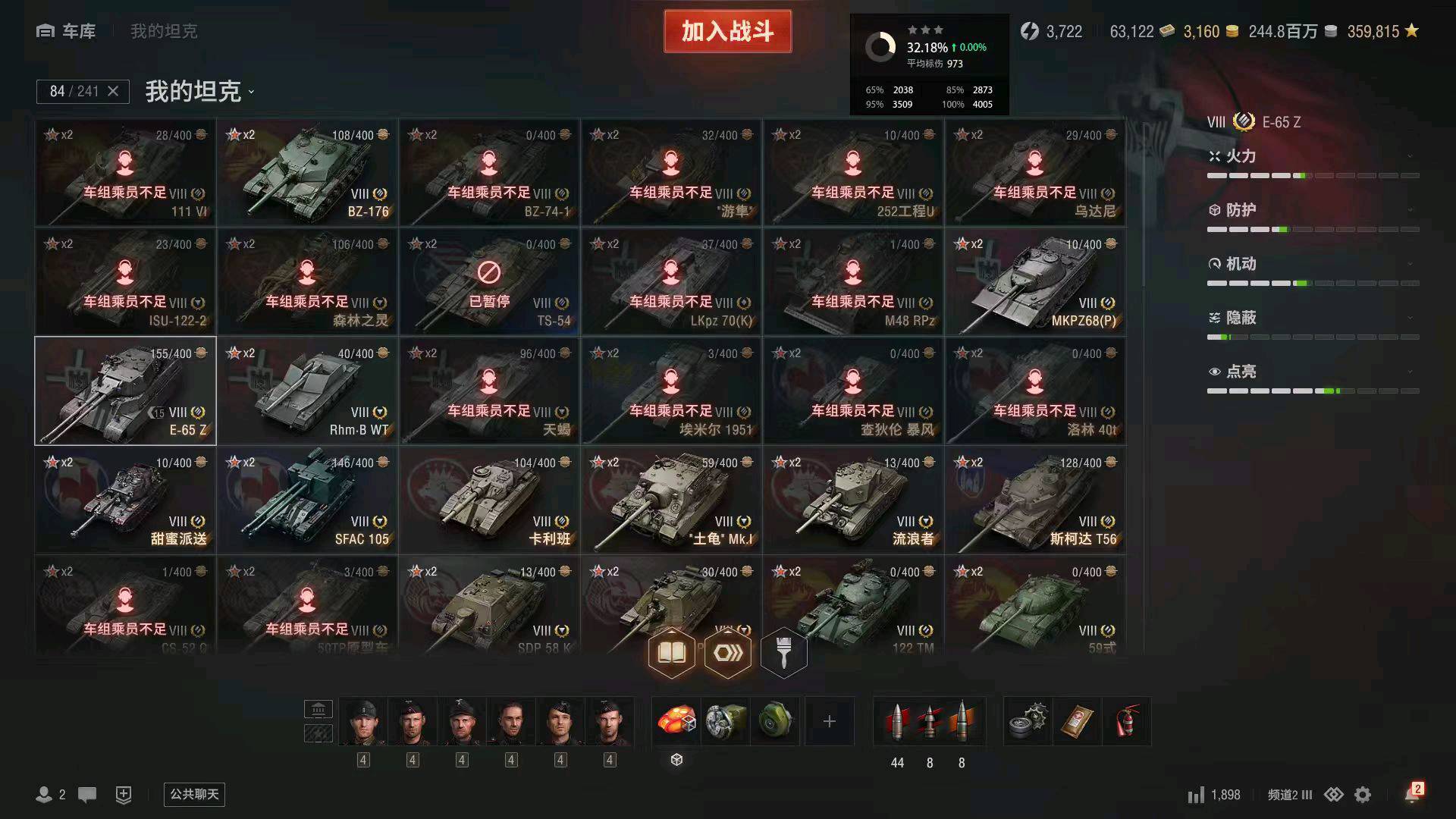
Task: Go to the 车库 tab
Action: (66, 31)
